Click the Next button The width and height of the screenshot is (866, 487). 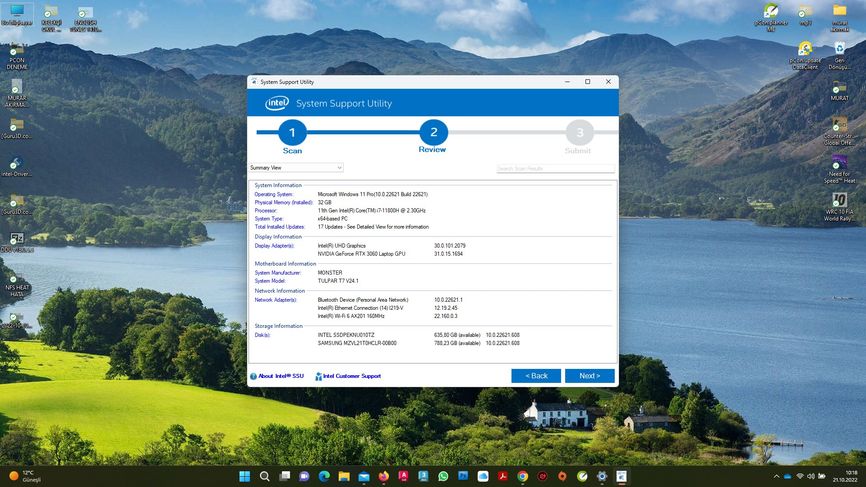click(589, 376)
